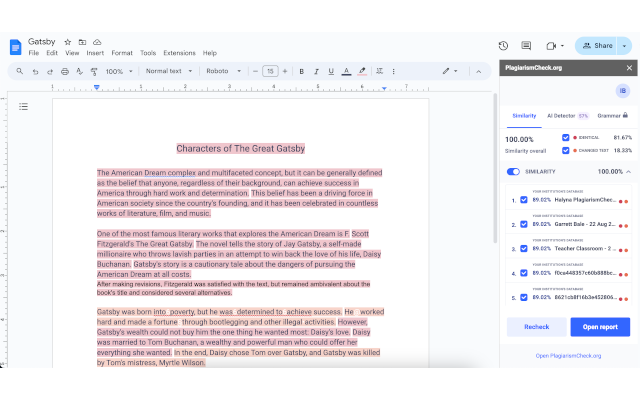This screenshot has height=400, width=640.
Task: Check the cloud save status icon
Action: click(97, 42)
